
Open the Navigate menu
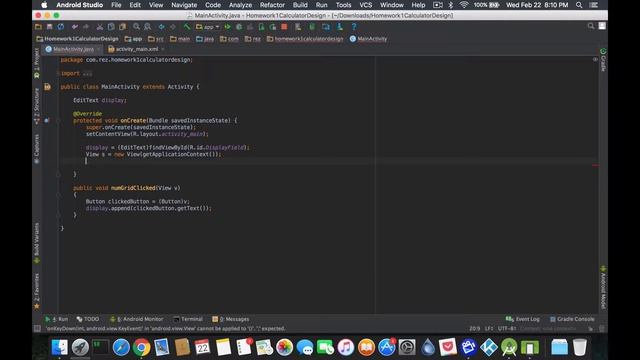click(184, 5)
